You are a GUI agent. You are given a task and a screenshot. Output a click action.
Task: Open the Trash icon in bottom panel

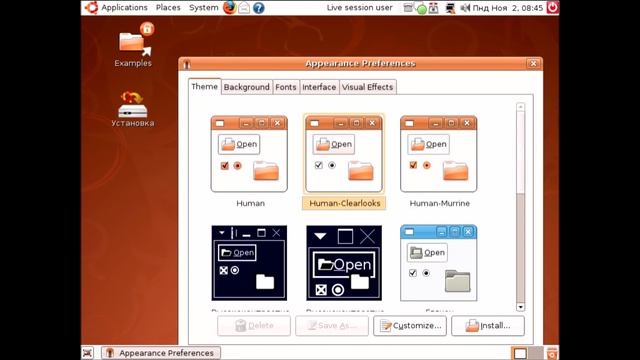[552, 353]
